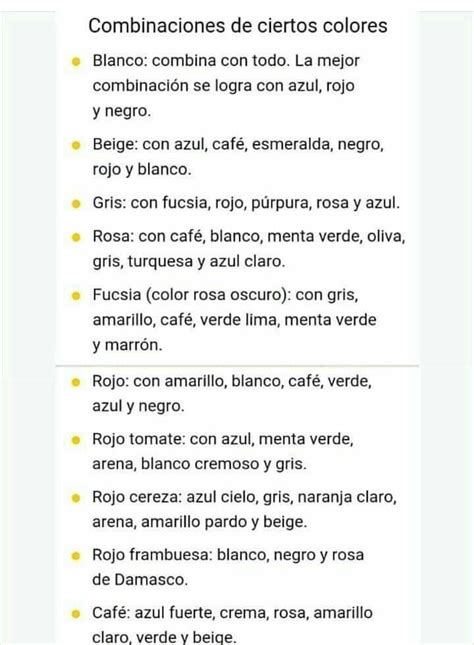Select the Gris: con fucsia, rojo line
The width and height of the screenshot is (474, 645).
246,203
